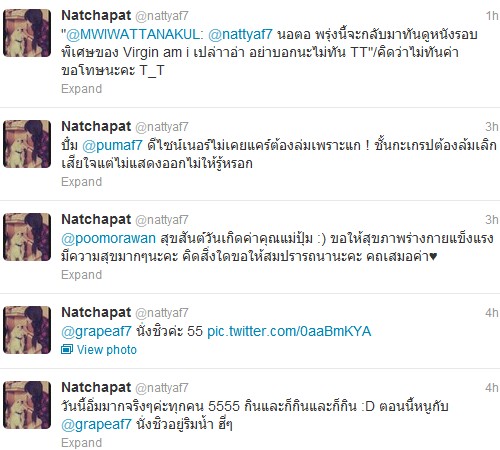This screenshot has height=450, width=500.
Task: Expand the first tweet about Virgin am i
Action: click(82, 89)
